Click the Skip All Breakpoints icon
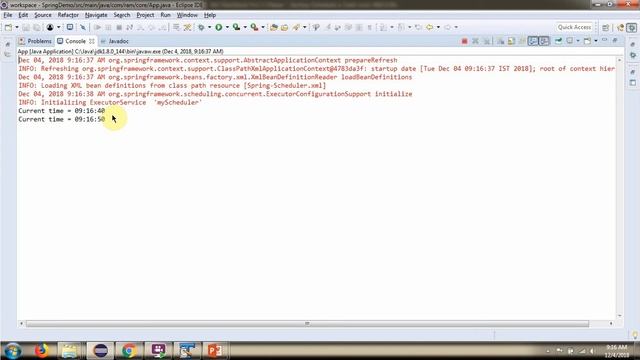Viewport: 640px width, 360px height. (x=83, y=27)
